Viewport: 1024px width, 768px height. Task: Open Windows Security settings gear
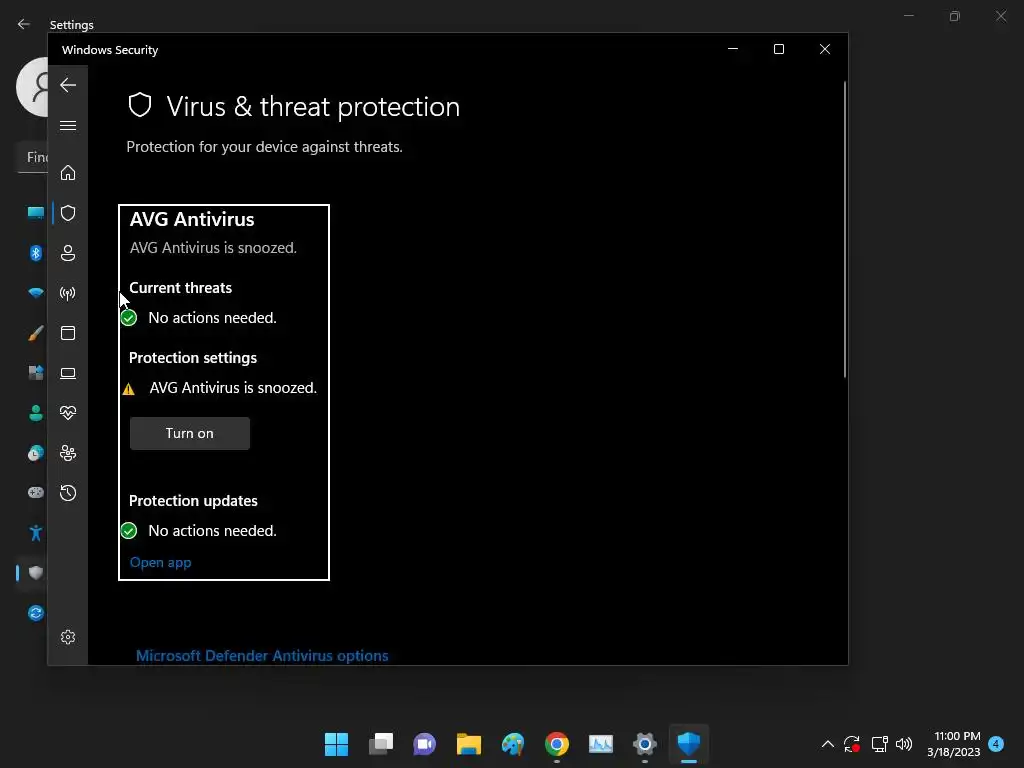(68, 637)
